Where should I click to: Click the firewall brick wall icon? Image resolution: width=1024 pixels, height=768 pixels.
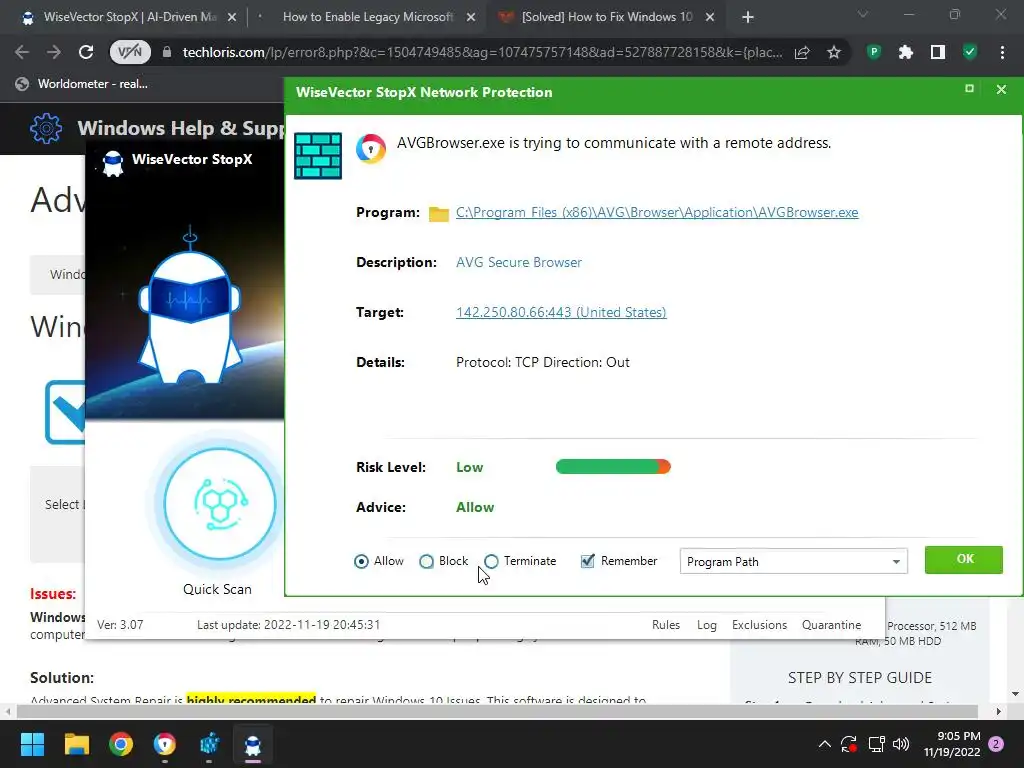point(318,155)
